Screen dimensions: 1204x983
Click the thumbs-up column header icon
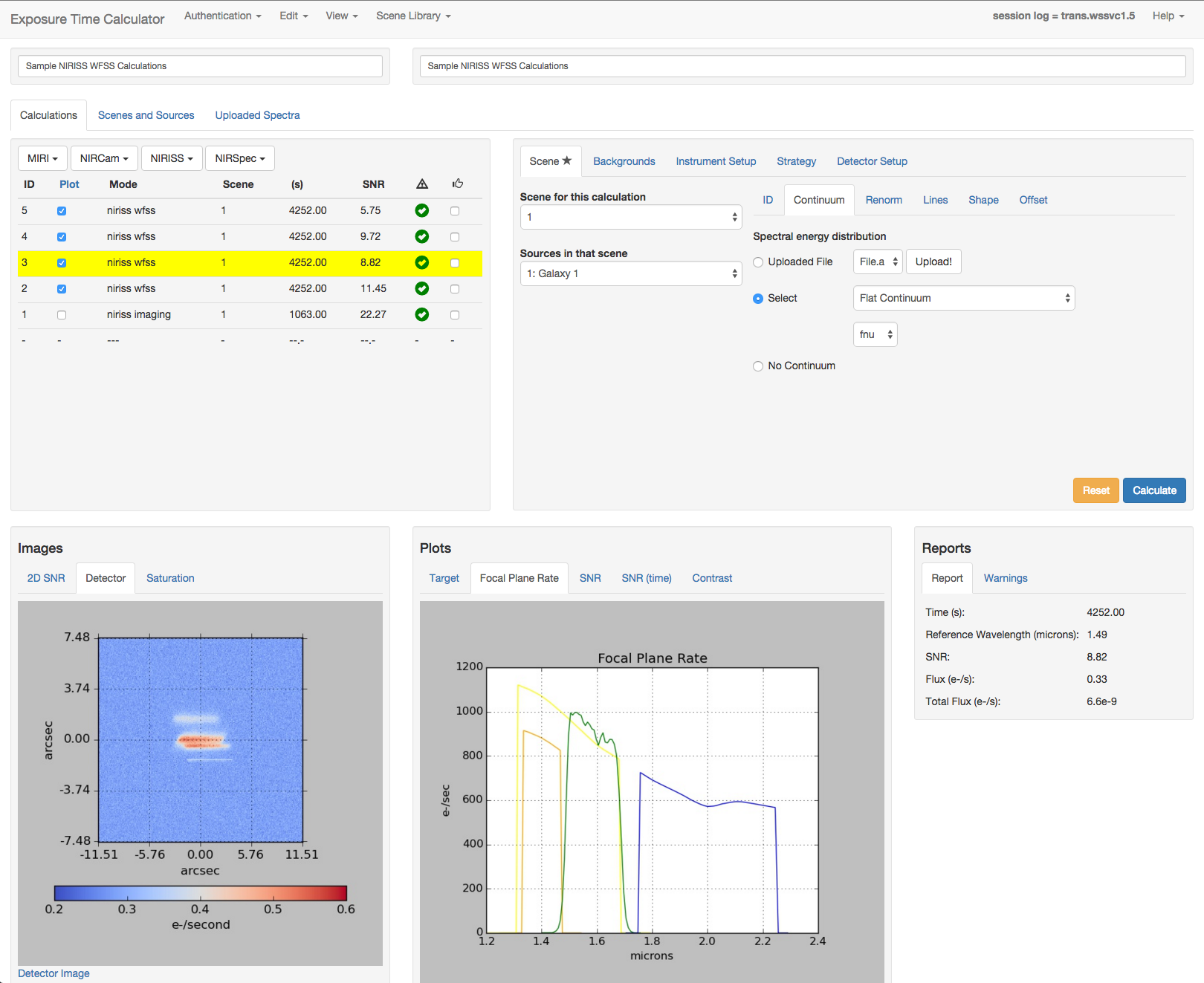pos(457,184)
